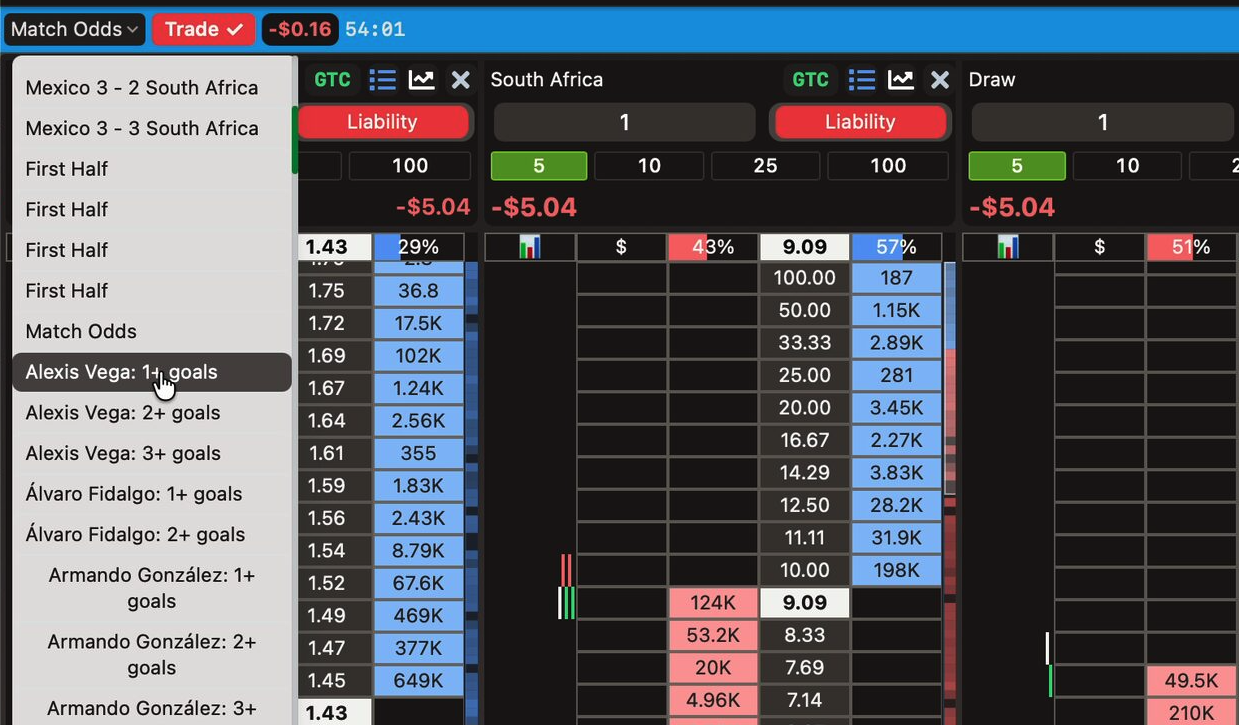Click the 54:01 match timer

(x=375, y=29)
